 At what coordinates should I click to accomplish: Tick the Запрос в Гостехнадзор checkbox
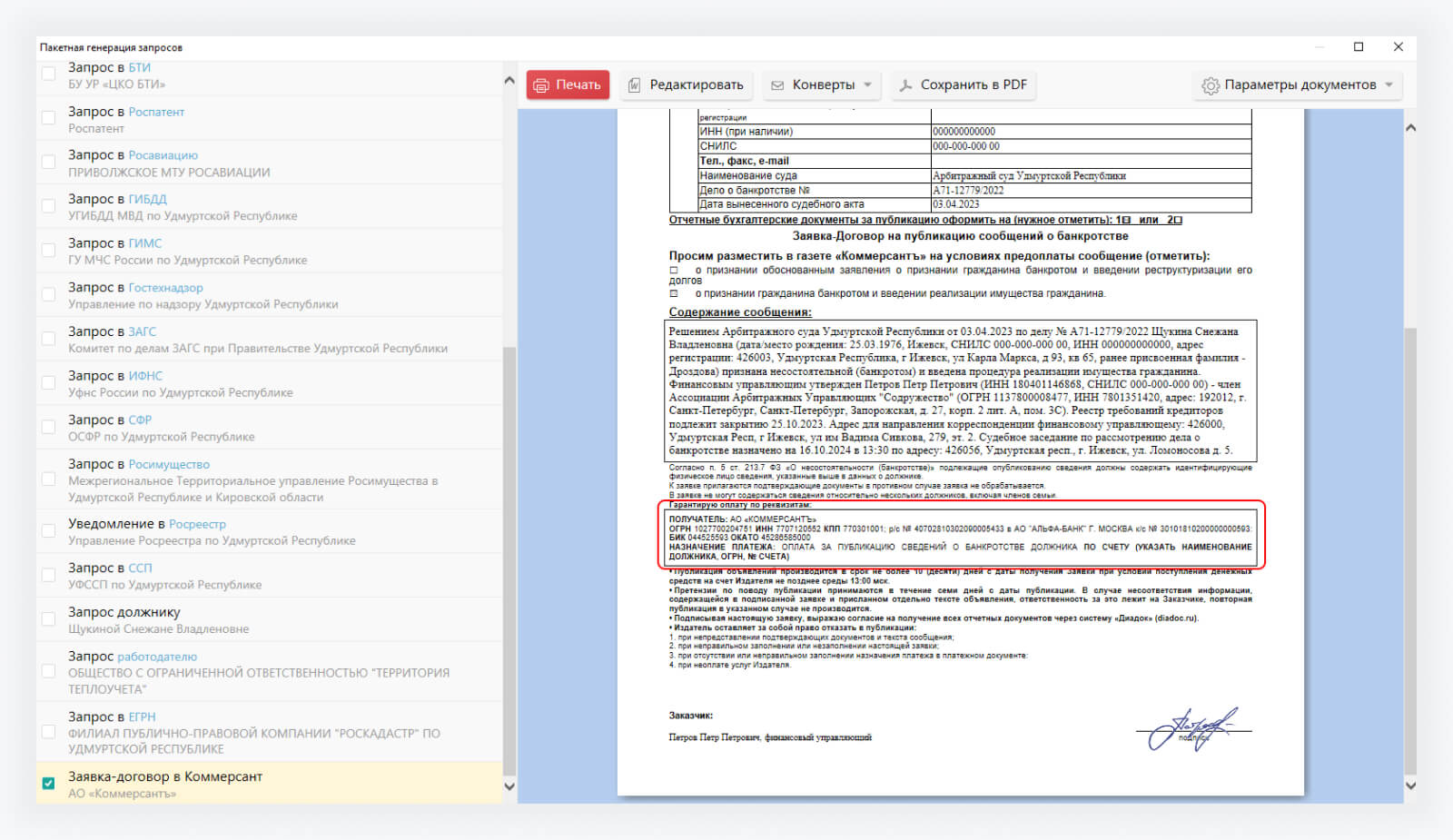(x=49, y=294)
